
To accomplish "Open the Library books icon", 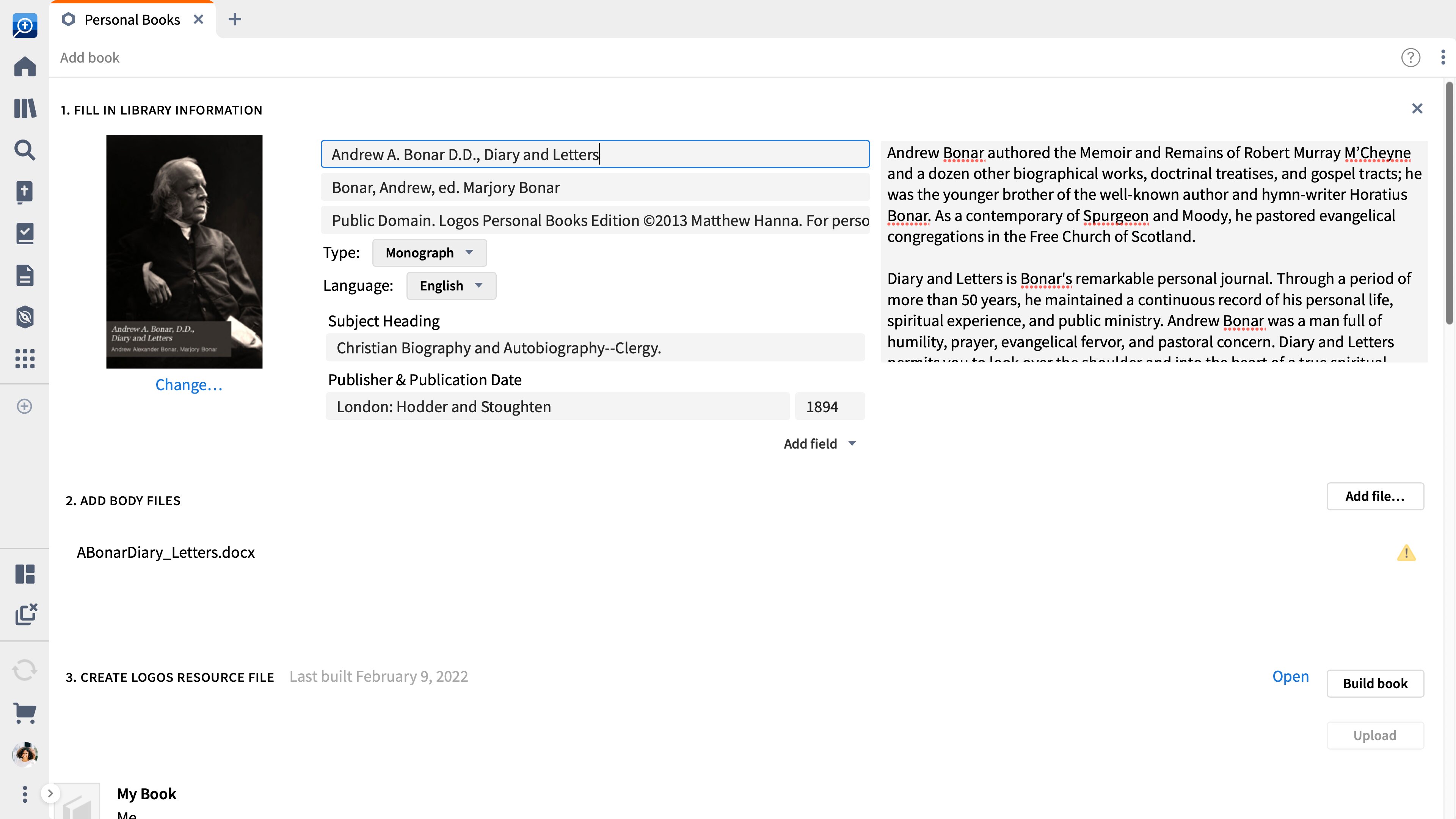I will coord(25,108).
